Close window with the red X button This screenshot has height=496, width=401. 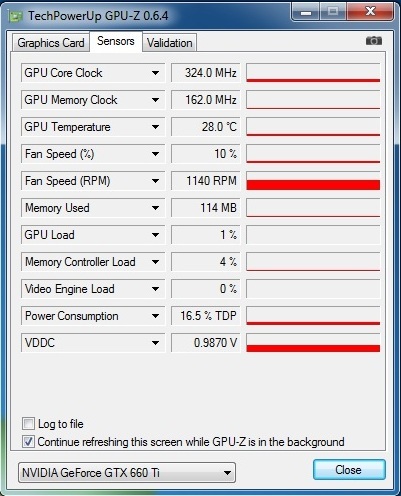coord(370,12)
